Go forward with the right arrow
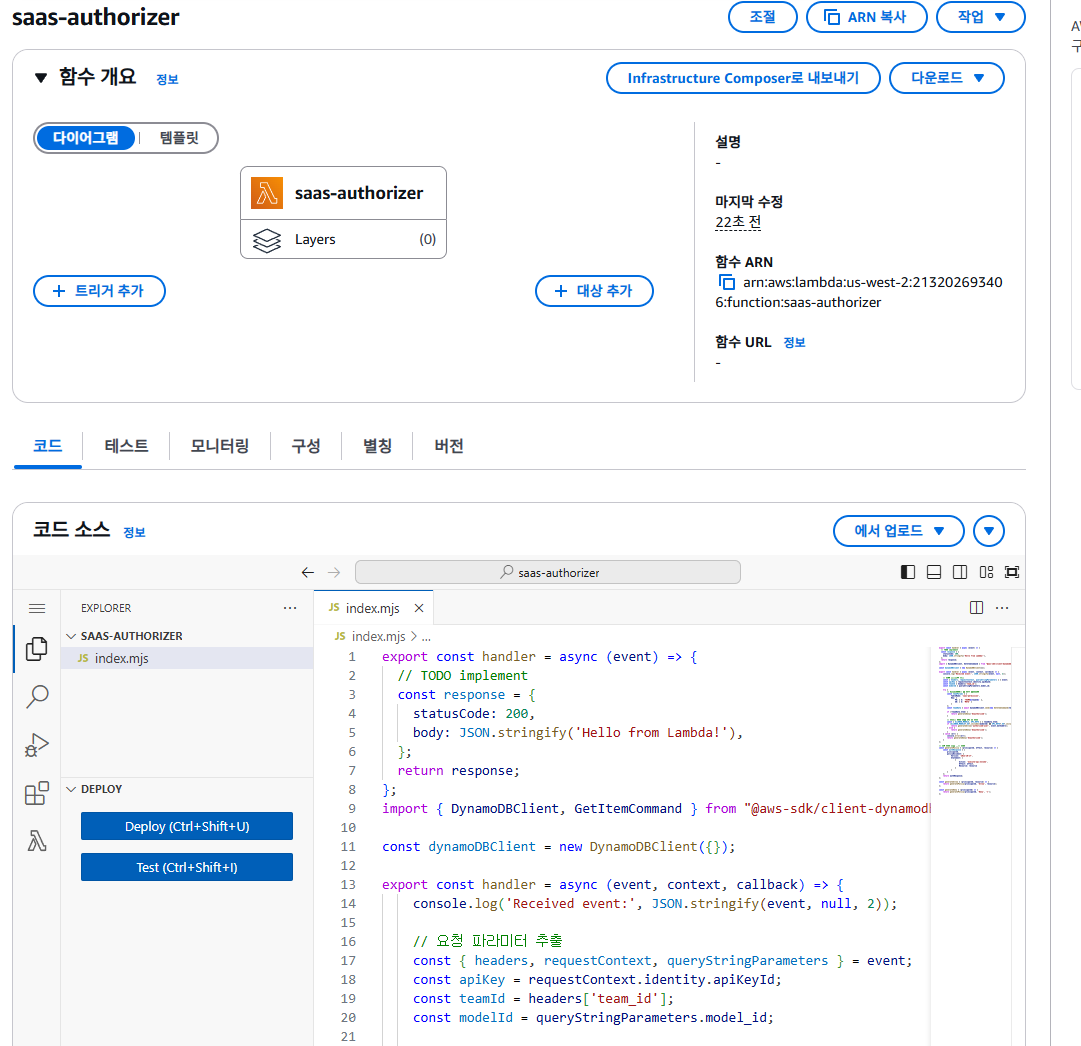 pos(334,572)
